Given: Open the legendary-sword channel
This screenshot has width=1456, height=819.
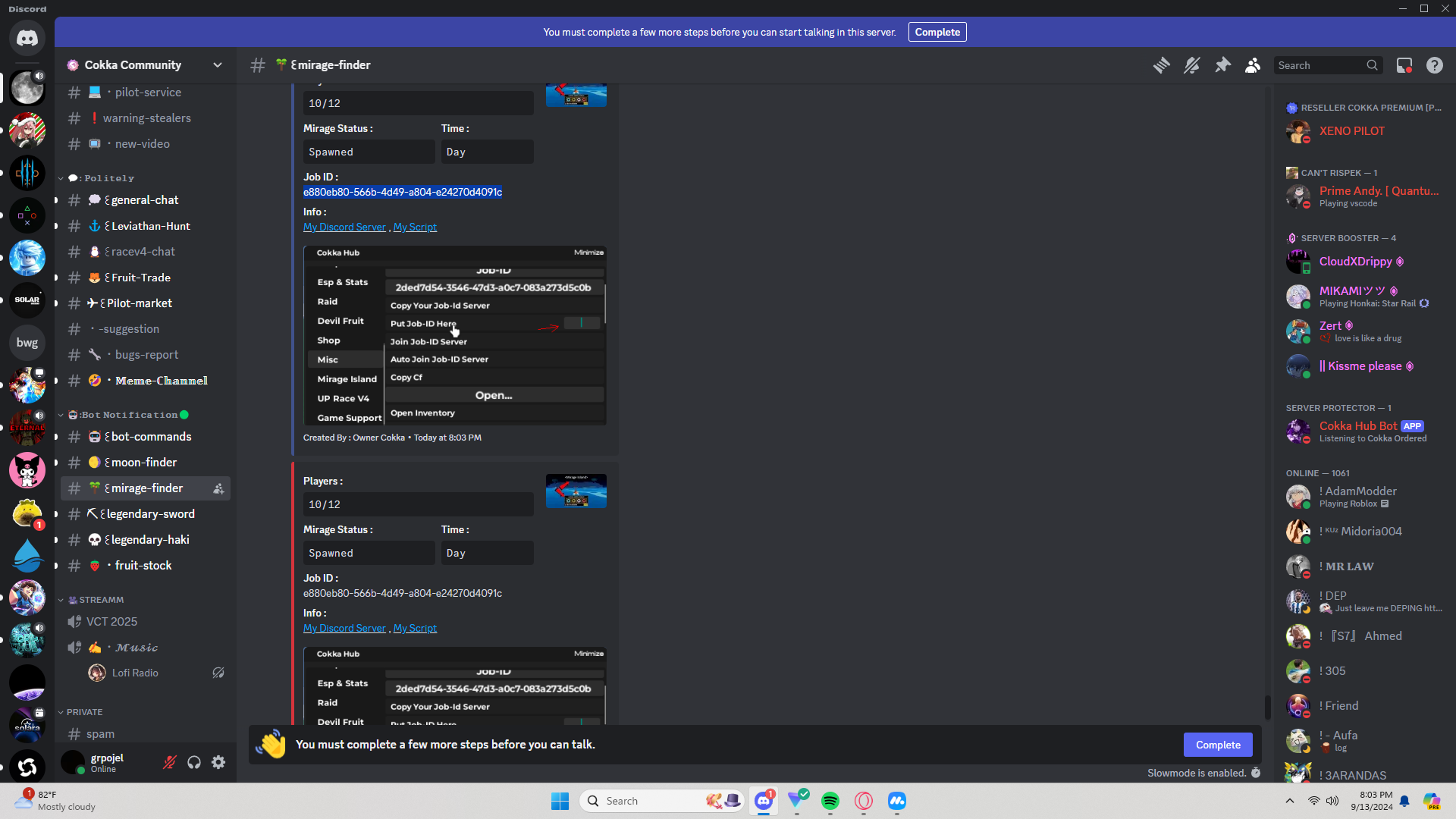Looking at the screenshot, I should point(146,514).
